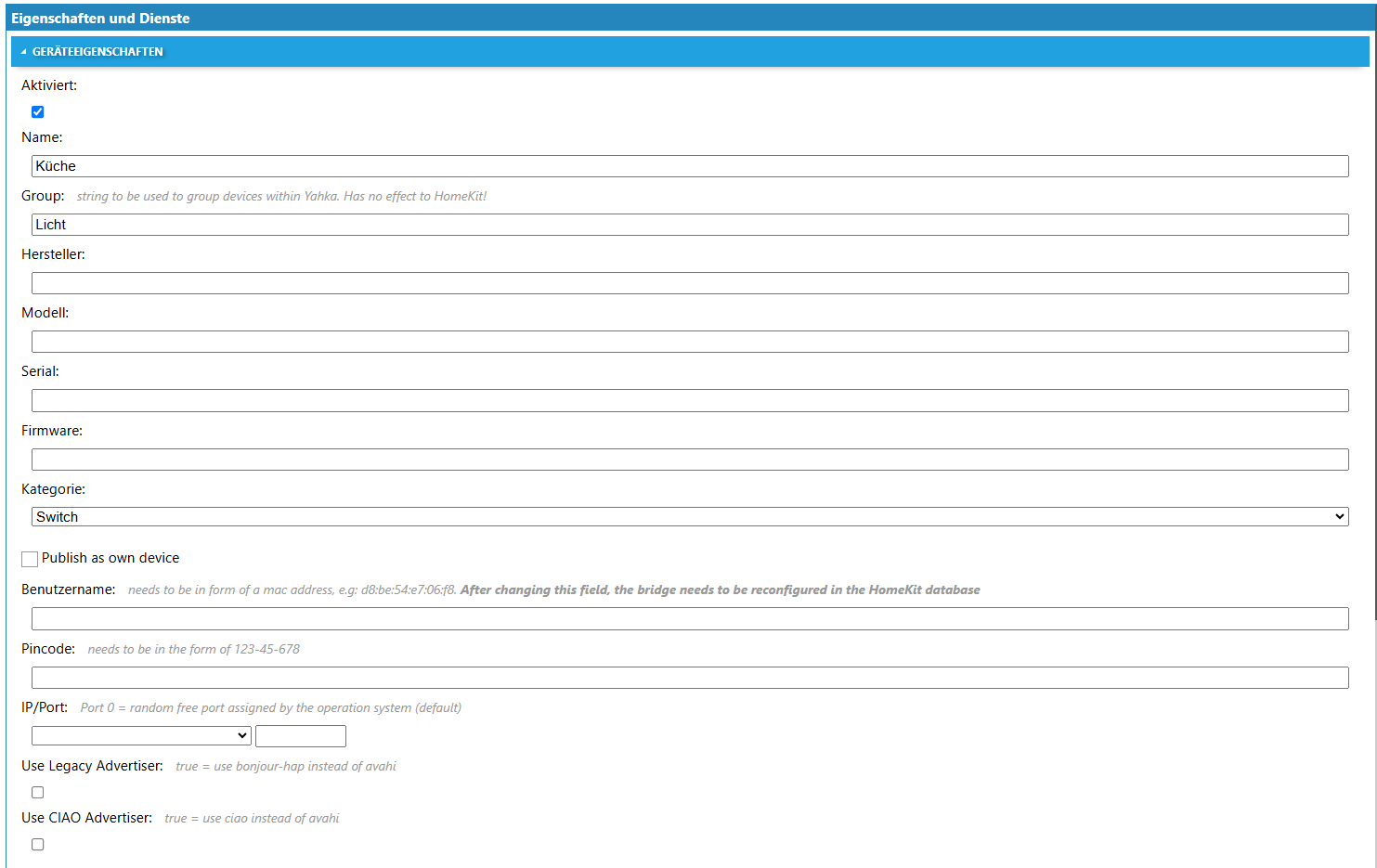Click the Port number input field
The image size is (1377, 868).
pyautogui.click(x=300, y=736)
